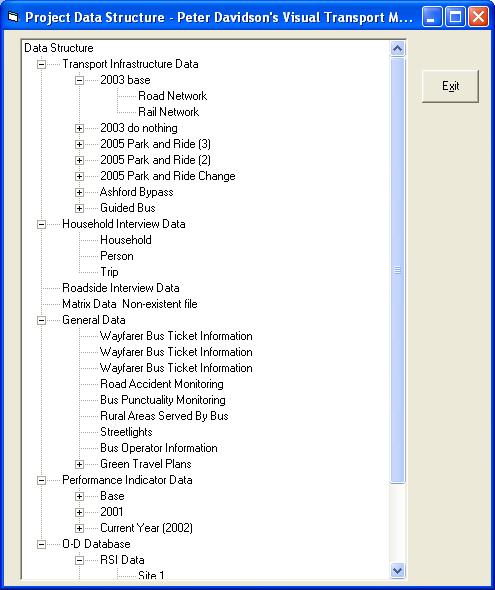Select Rural Areas Served By Bus item
The image size is (495, 590).
point(164,416)
